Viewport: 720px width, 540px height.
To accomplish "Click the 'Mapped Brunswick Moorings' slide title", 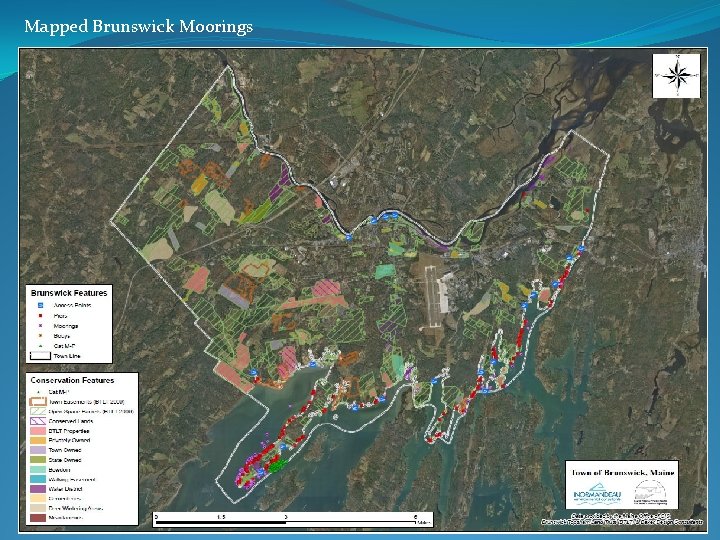I will point(138,27).
